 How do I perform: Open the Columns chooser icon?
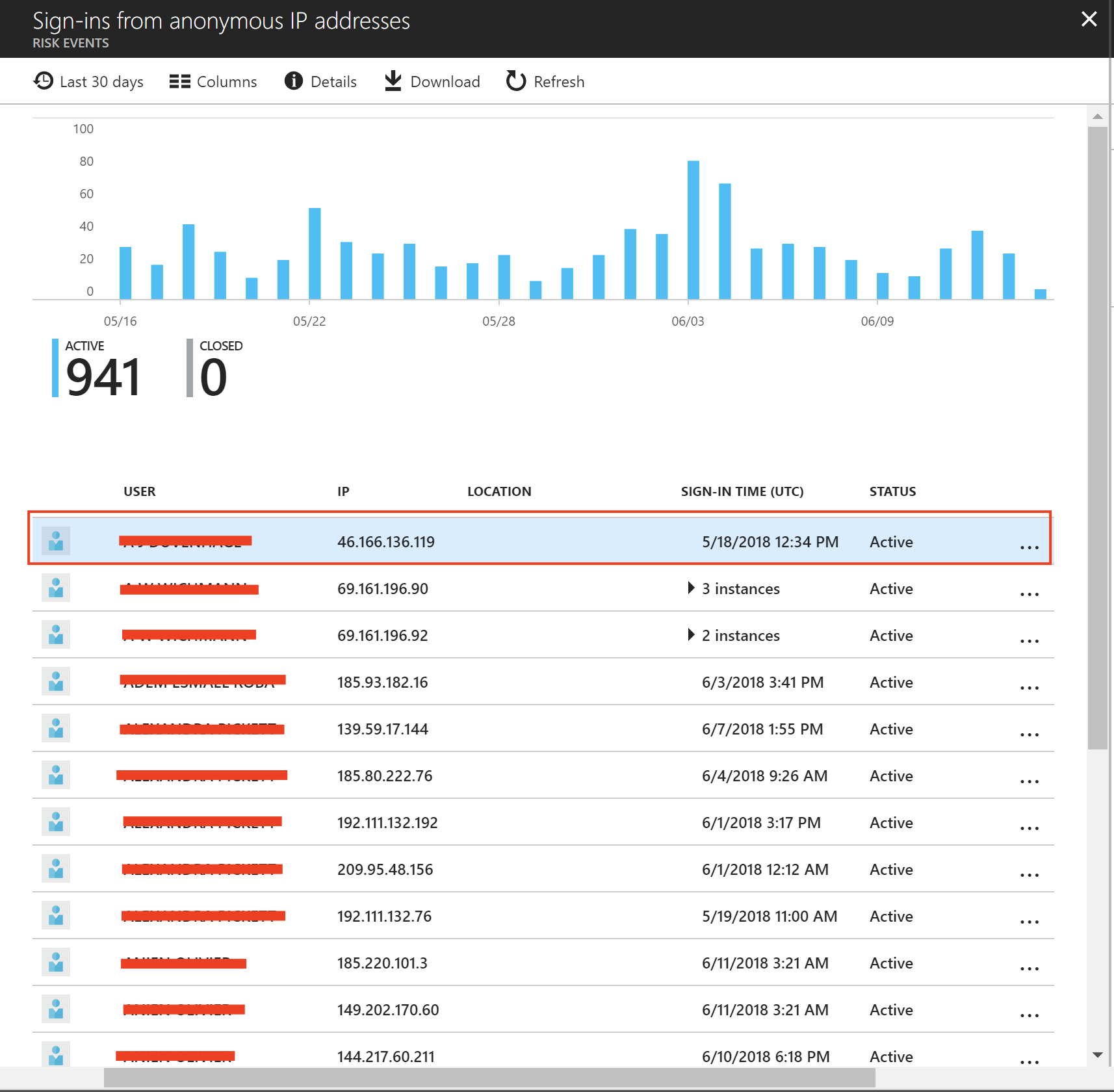click(x=179, y=81)
